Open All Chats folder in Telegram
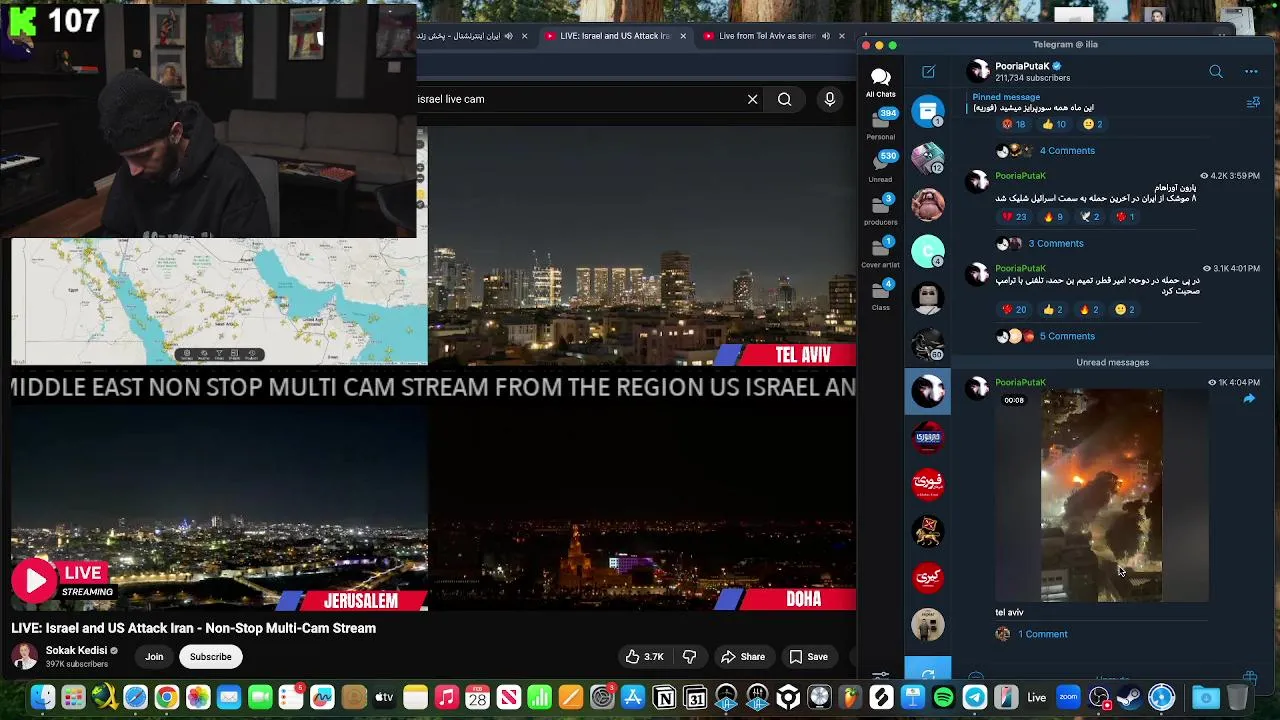Screen dimensions: 1280x720 coord(881,83)
